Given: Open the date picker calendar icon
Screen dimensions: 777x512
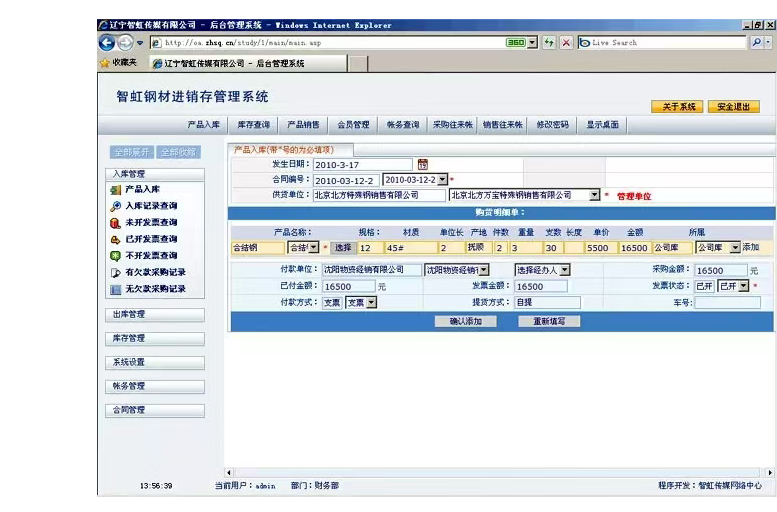Looking at the screenshot, I should pos(423,164).
